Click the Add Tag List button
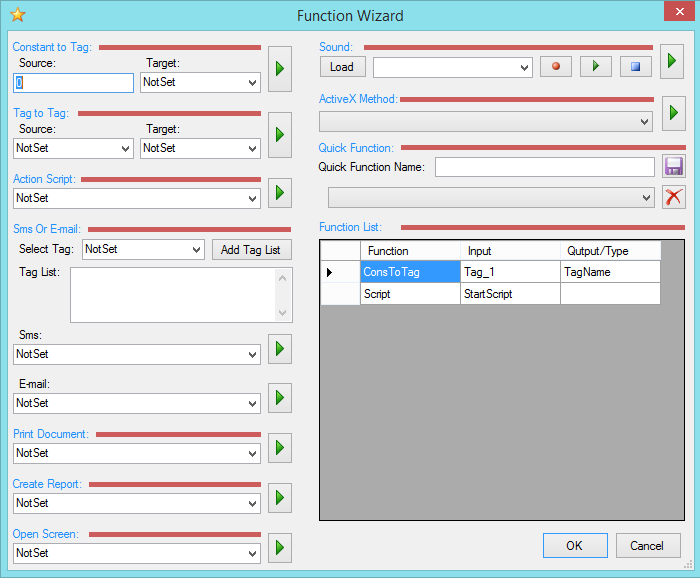700x578 pixels. [250, 249]
